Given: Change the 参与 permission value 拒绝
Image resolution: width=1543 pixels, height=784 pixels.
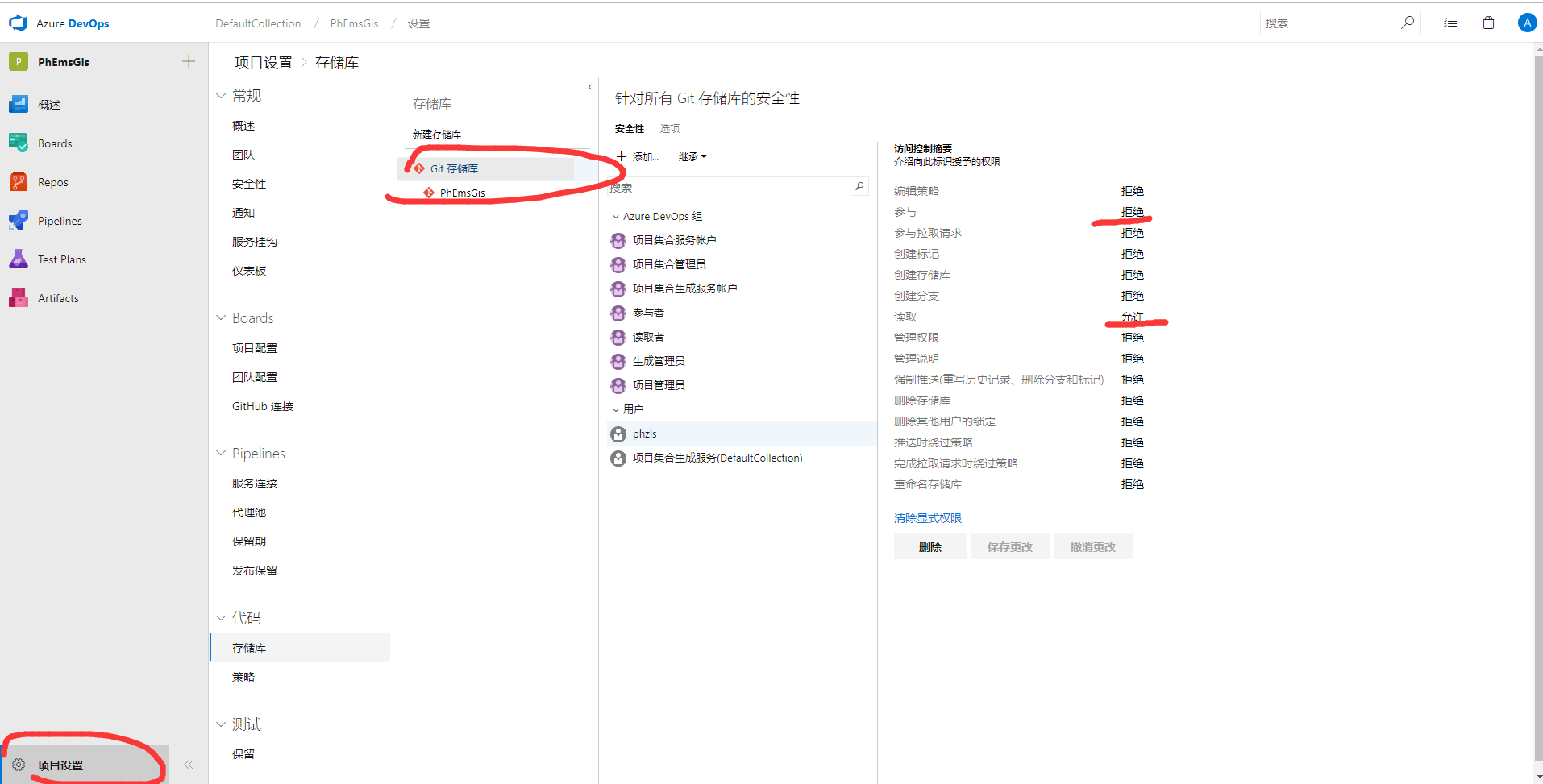Looking at the screenshot, I should (x=1132, y=212).
